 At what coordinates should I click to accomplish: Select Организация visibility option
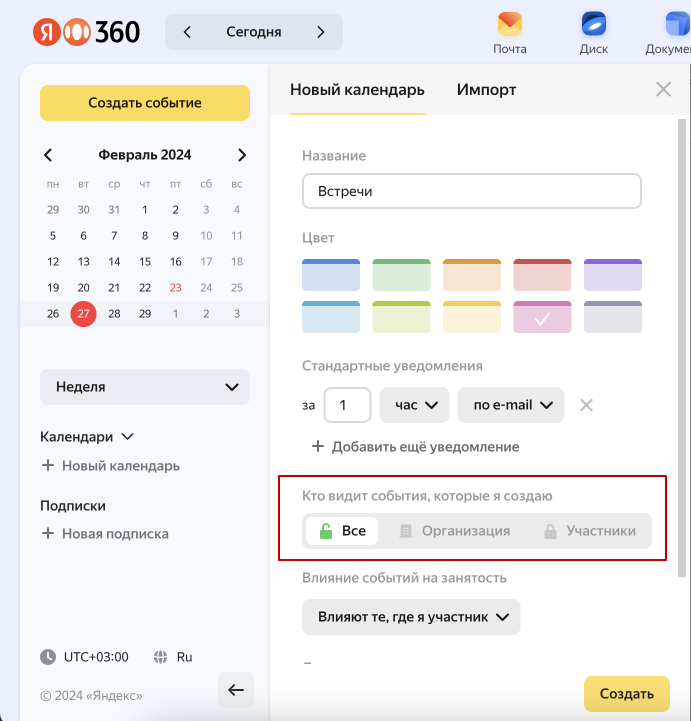click(x=455, y=531)
